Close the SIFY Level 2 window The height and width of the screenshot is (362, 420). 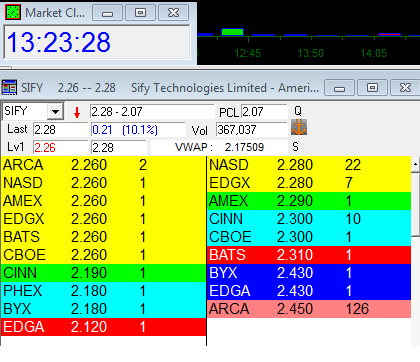[x=405, y=88]
